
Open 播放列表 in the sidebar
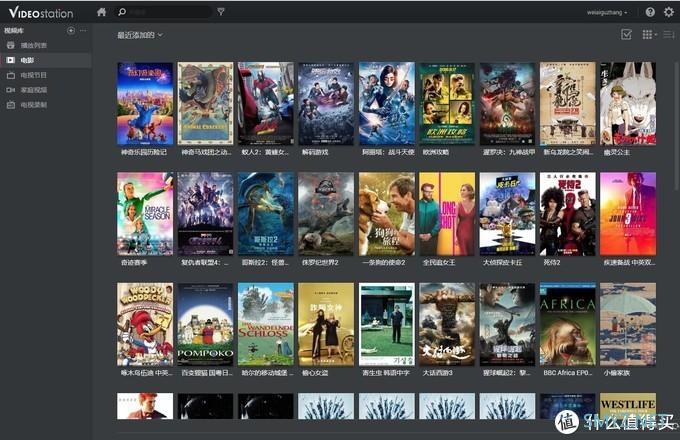46,45
